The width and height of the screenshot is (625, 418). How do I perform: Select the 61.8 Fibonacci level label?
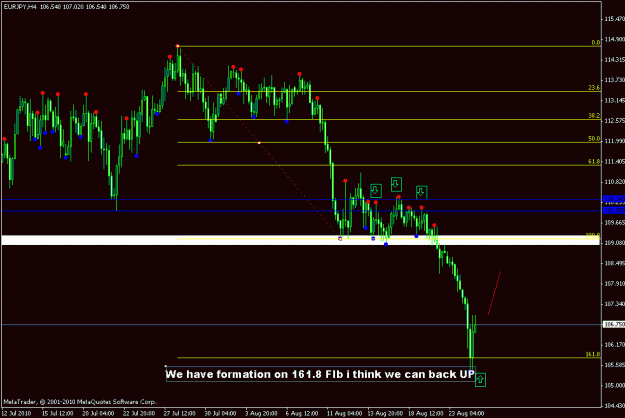click(594, 161)
